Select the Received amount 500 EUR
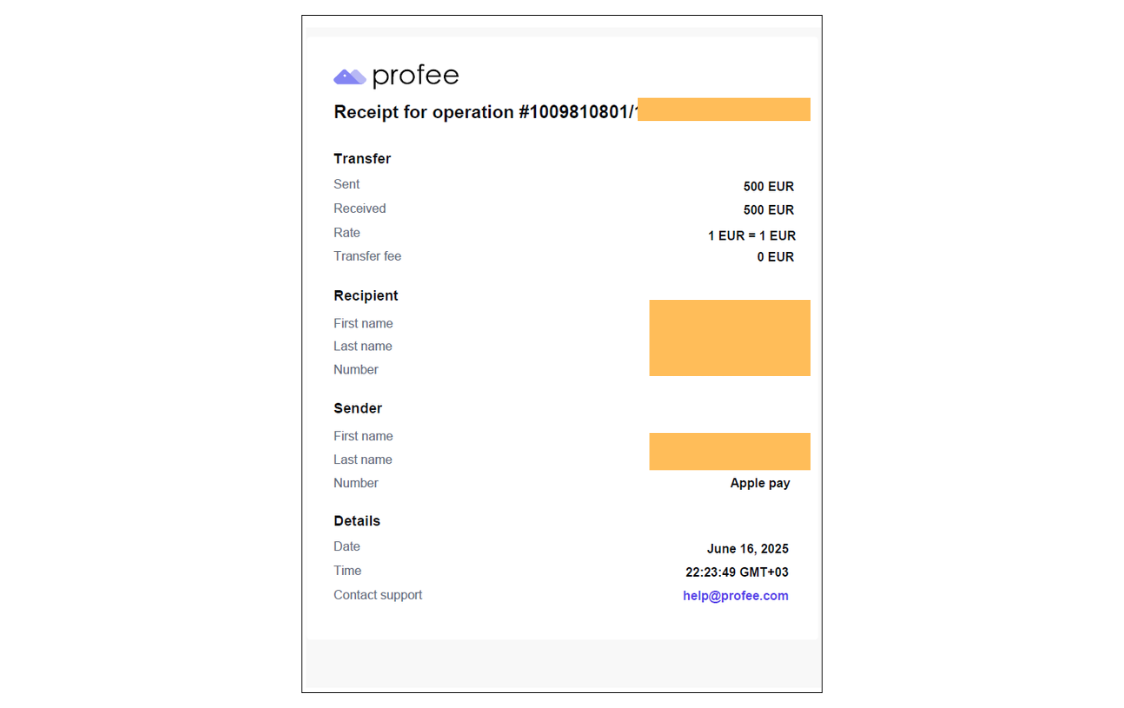The height and width of the screenshot is (708, 1124). coord(768,210)
